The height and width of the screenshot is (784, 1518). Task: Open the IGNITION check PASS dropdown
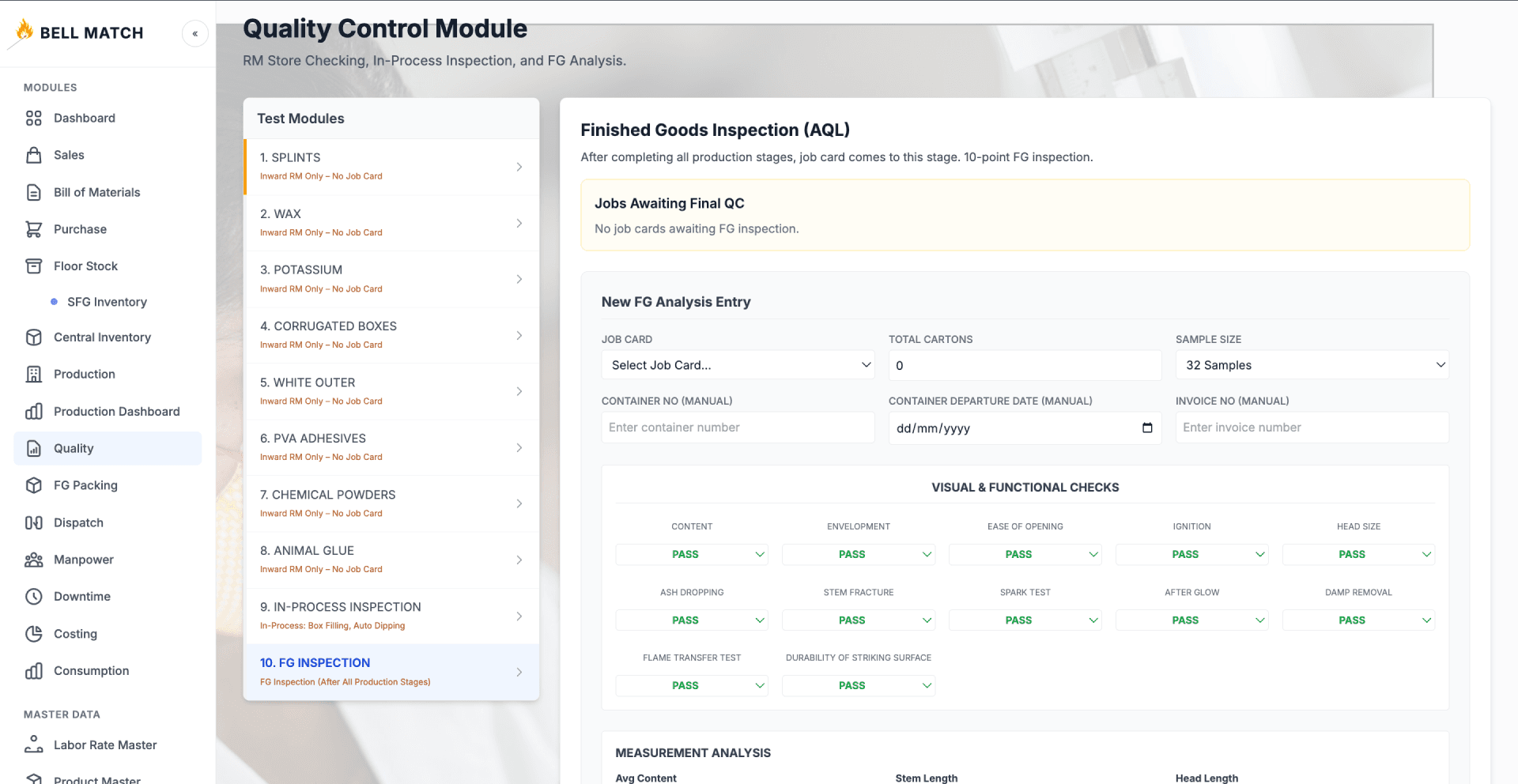1191,554
